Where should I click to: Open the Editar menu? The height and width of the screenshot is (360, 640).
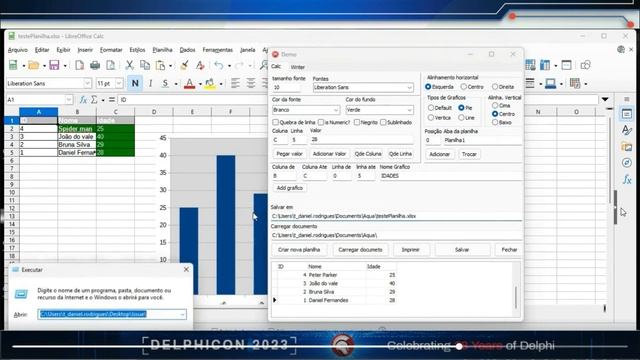(42, 50)
